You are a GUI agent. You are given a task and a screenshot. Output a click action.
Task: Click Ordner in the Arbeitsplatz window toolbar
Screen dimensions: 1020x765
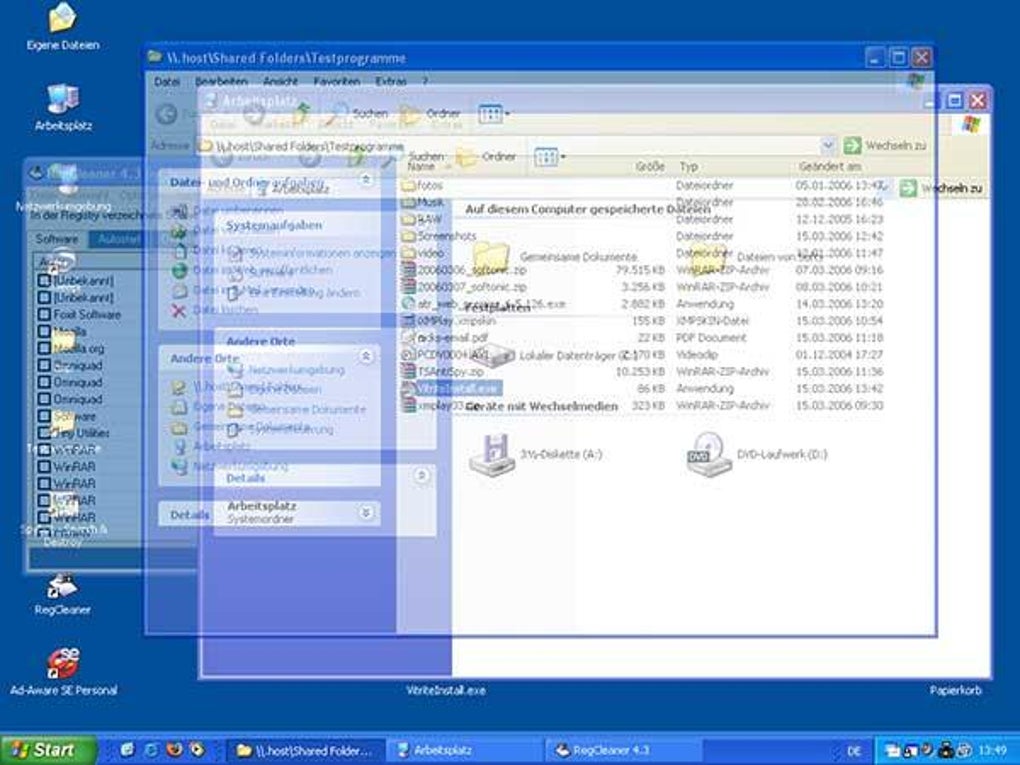point(485,157)
